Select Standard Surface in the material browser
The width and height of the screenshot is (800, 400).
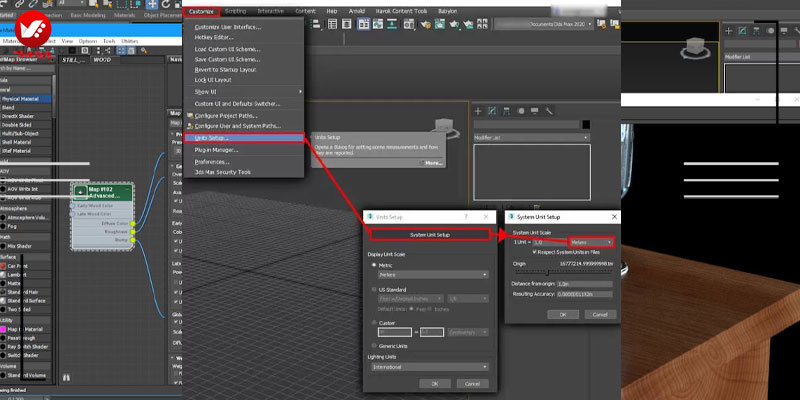coord(26,301)
